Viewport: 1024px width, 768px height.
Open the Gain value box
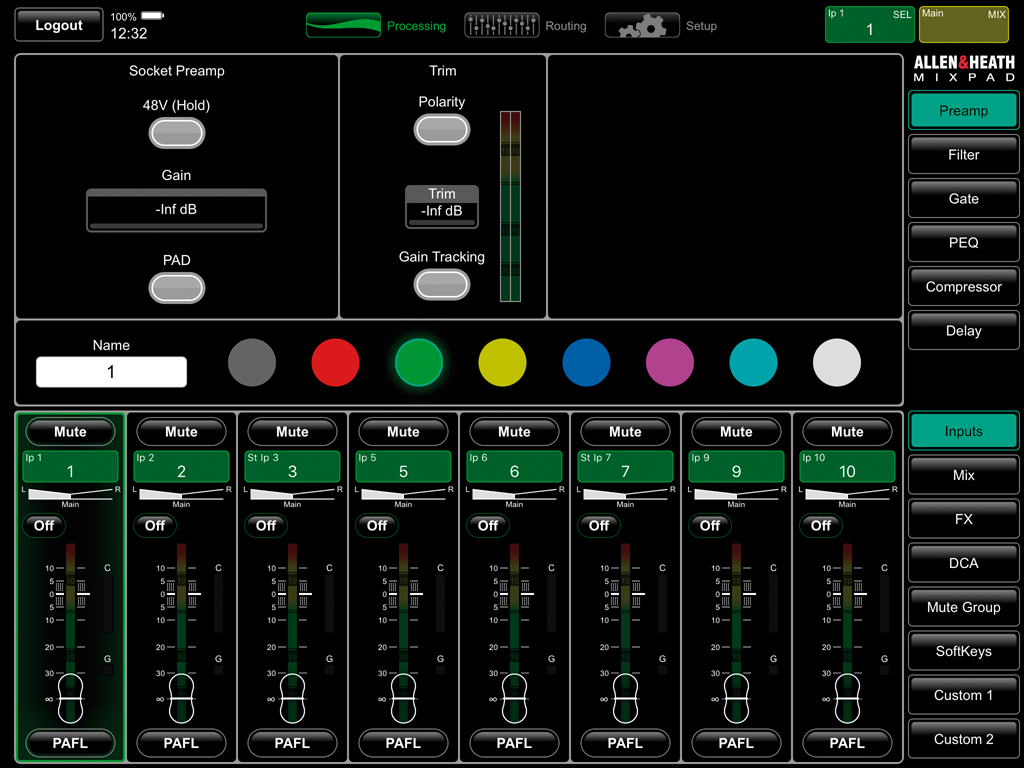(177, 211)
